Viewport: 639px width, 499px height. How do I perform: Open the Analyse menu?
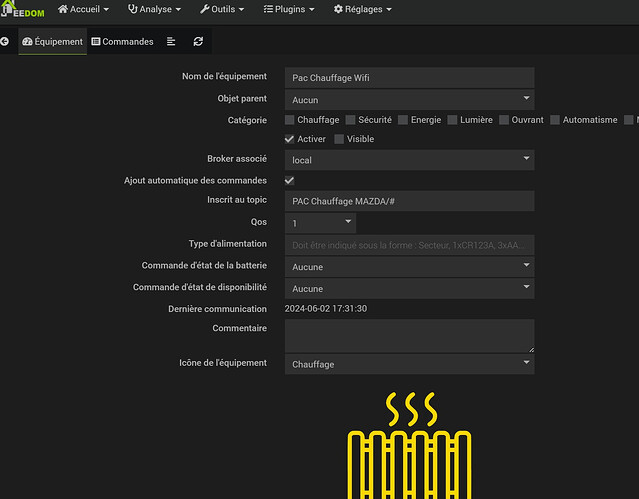154,9
